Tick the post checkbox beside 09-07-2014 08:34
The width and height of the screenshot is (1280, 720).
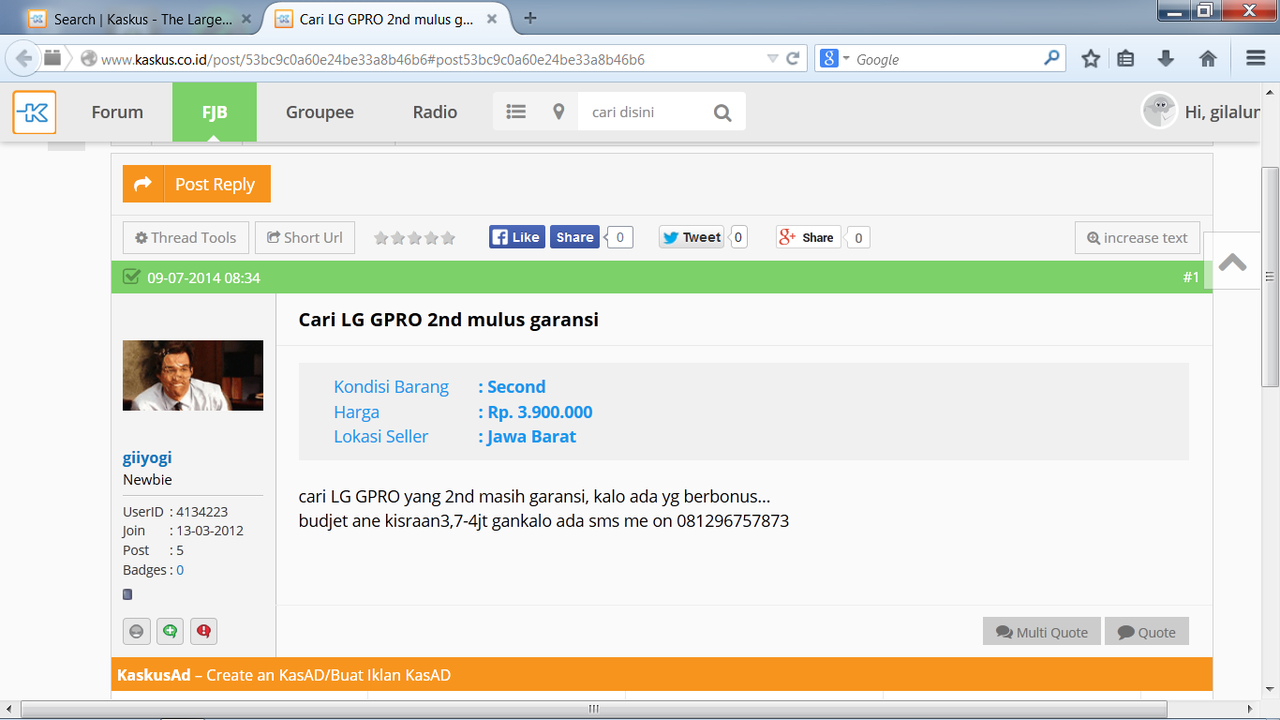coord(131,277)
